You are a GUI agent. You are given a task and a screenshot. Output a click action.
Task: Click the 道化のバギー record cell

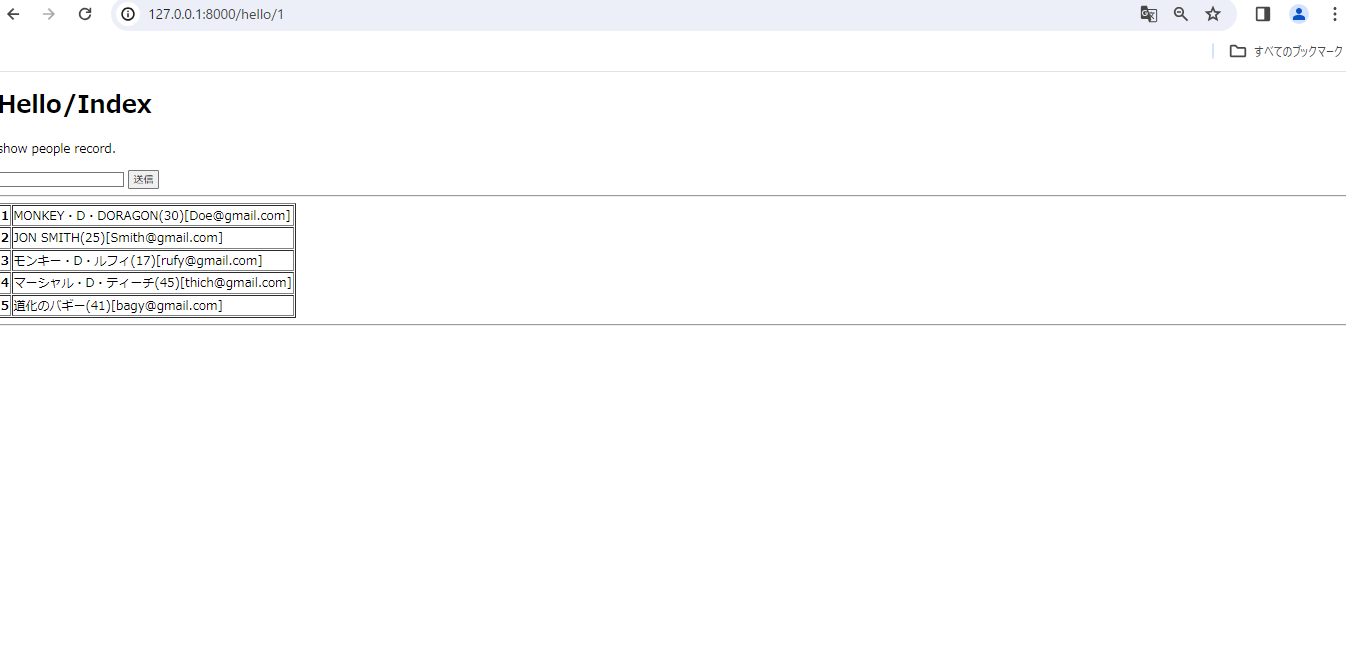(118, 306)
